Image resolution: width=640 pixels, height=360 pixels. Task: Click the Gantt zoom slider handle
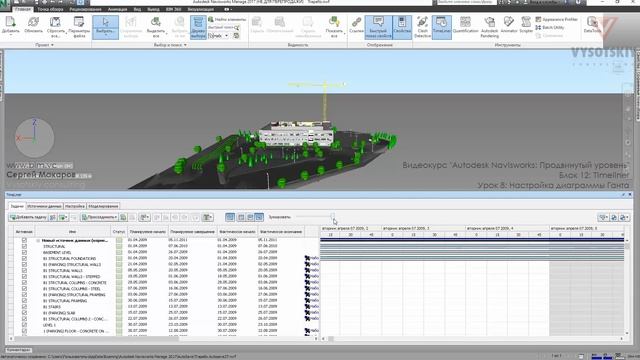click(x=332, y=216)
